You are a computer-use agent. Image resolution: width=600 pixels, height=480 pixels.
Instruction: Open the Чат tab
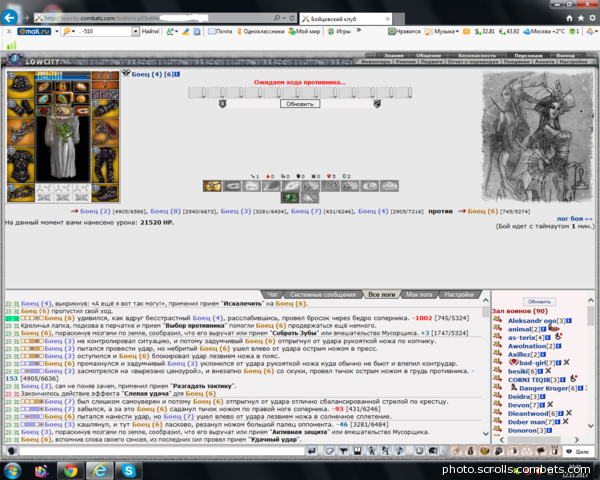[x=272, y=294]
